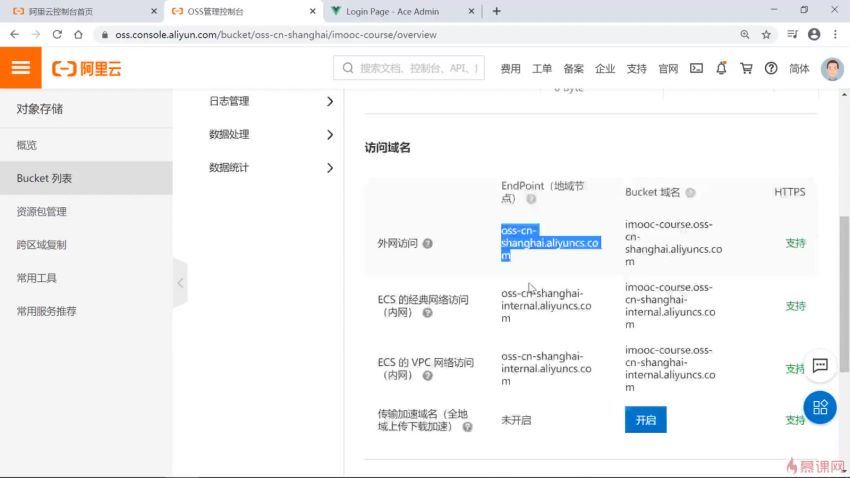The height and width of the screenshot is (478, 850).
Task: Switch to the 阿里云控制台首页 tab
Action: (80, 11)
